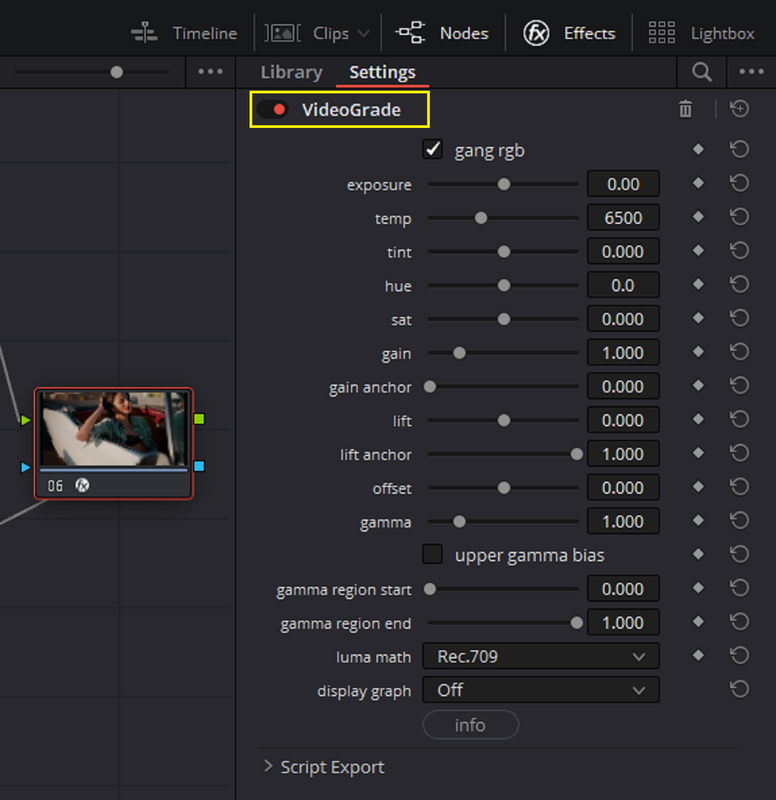Uncheck the gang rgb checkbox
This screenshot has height=800, width=776.
coord(433,150)
